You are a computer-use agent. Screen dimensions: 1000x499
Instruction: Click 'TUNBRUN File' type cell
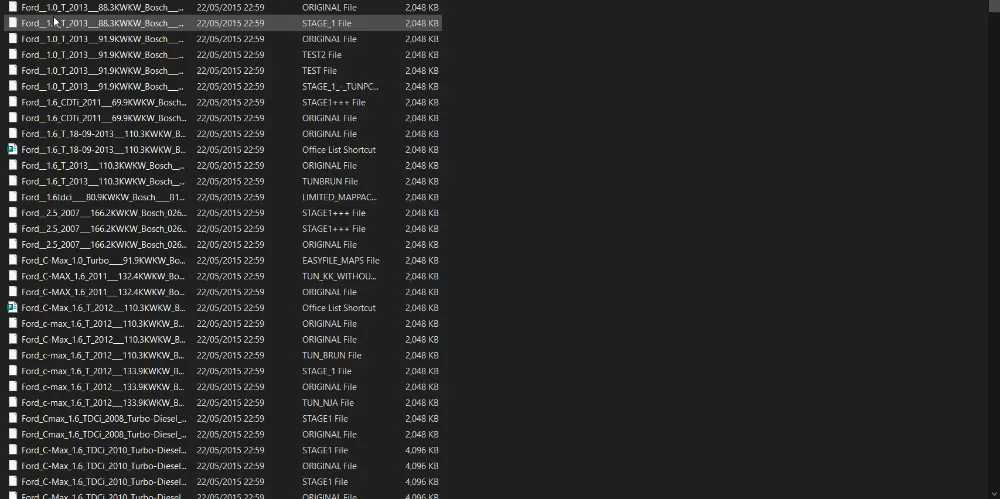[330, 181]
